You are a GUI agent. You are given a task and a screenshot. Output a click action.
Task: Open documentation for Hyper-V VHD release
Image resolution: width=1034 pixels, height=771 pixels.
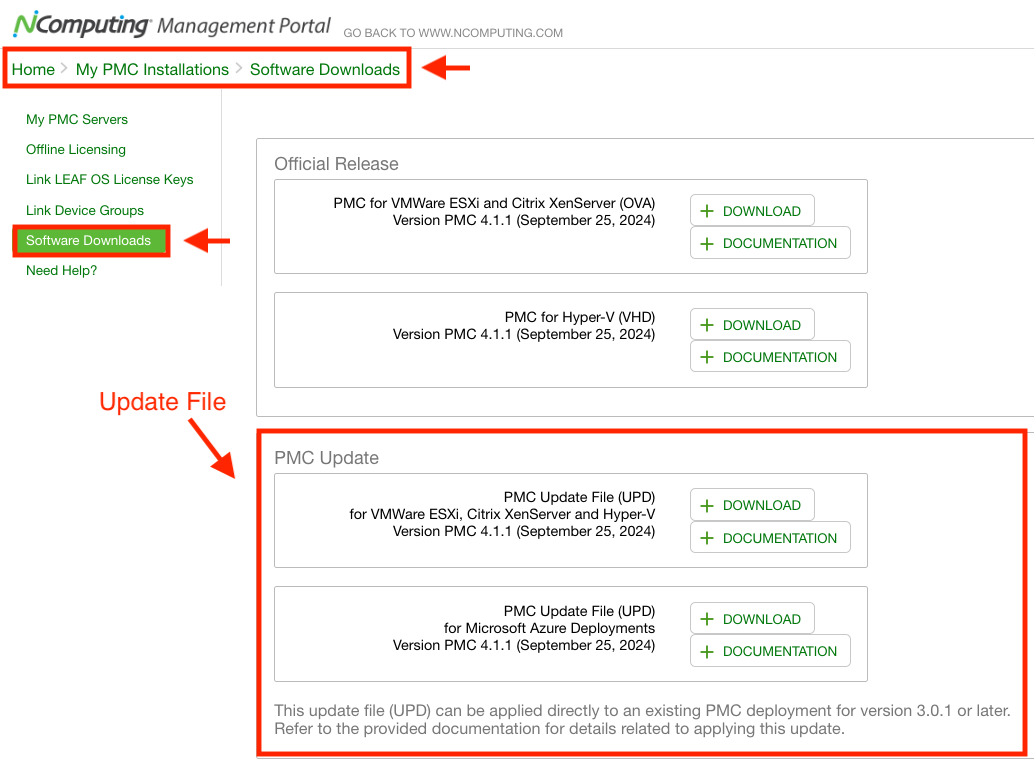coord(770,357)
